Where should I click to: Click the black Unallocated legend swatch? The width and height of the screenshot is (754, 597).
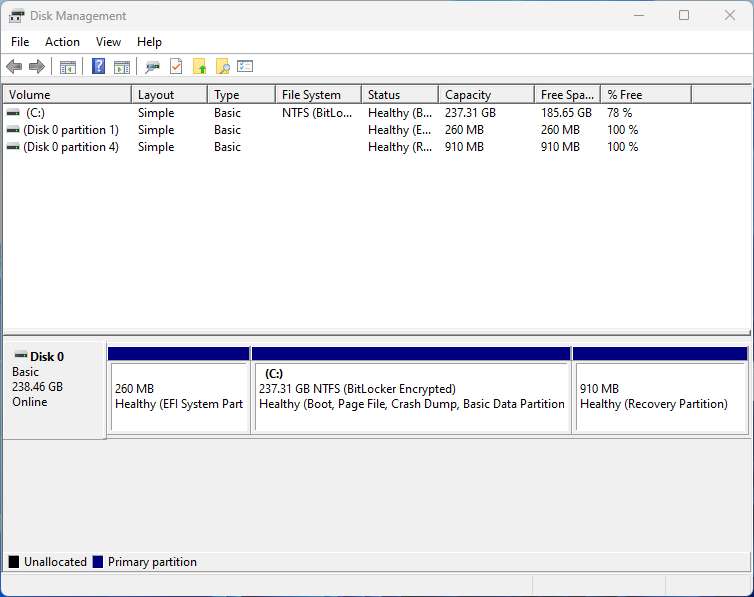[x=14, y=562]
